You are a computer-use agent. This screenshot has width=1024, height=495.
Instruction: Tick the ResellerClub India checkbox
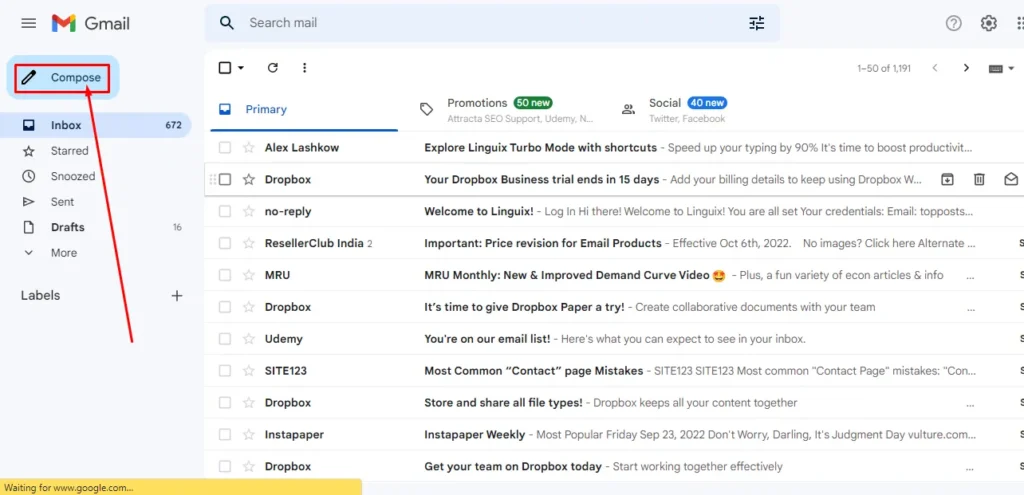[x=225, y=243]
